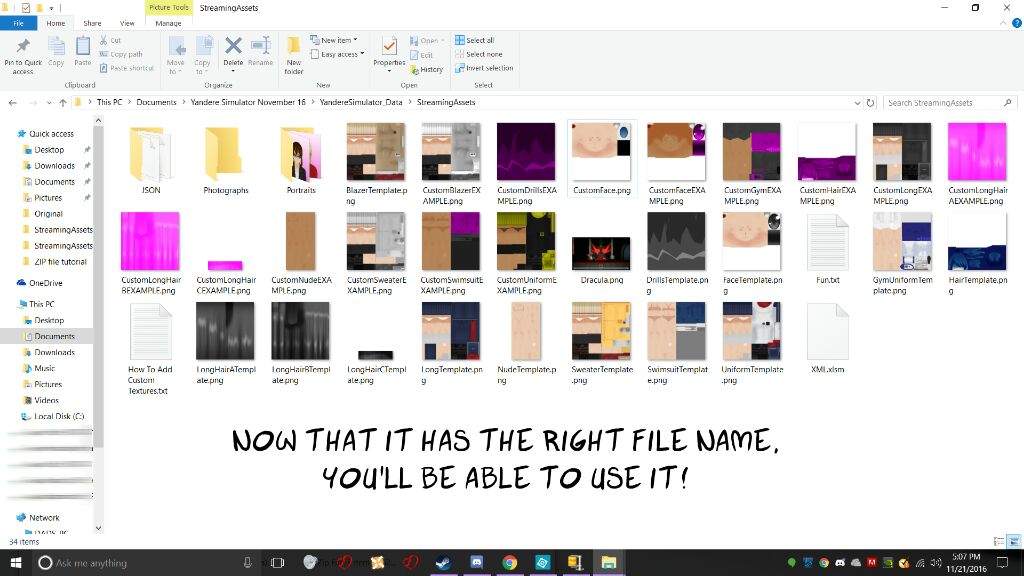1024x576 pixels.
Task: Open the Customize Quick Access Toolbar dropdown
Action: pos(52,8)
